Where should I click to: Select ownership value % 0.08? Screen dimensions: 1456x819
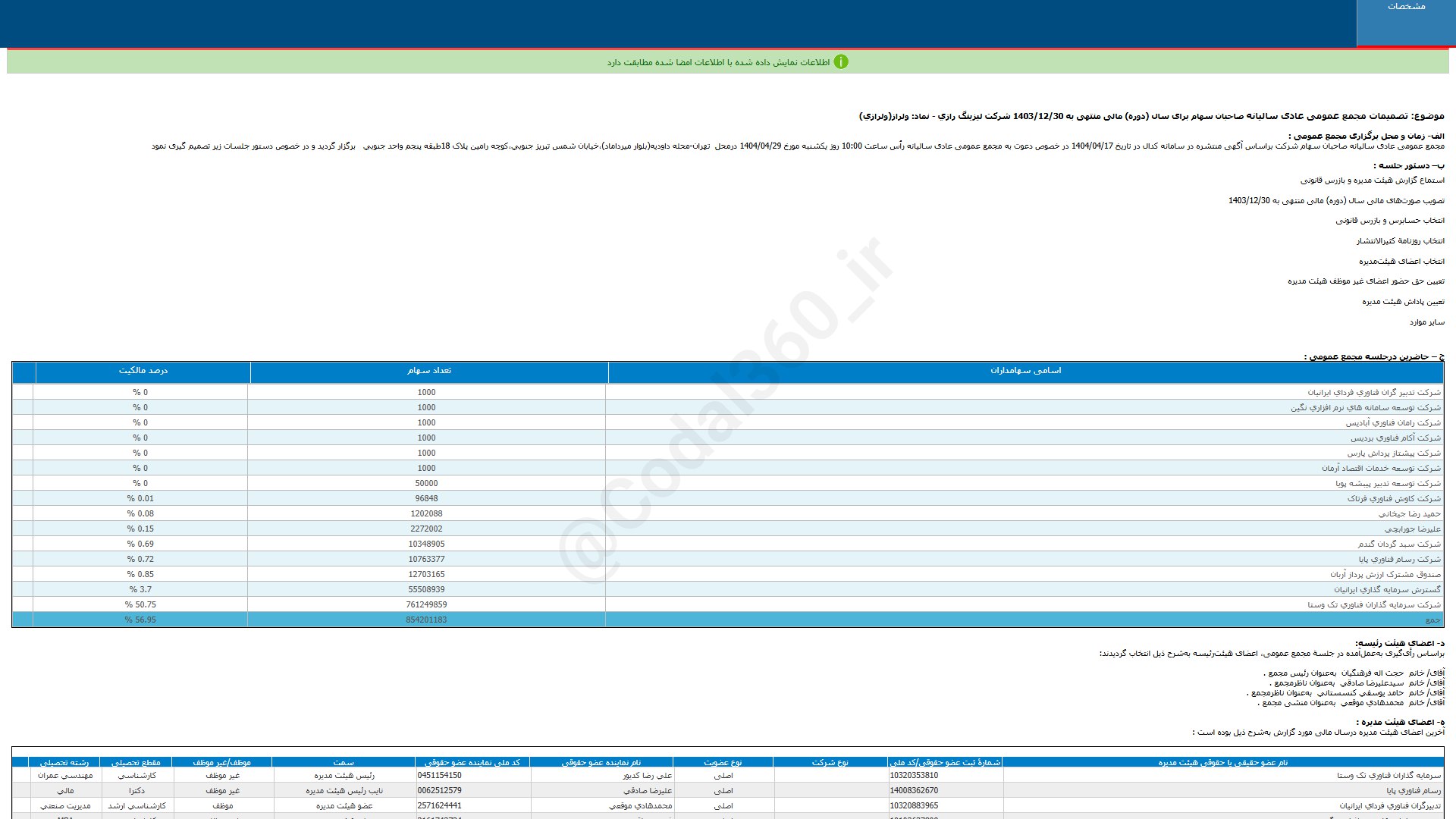140,514
